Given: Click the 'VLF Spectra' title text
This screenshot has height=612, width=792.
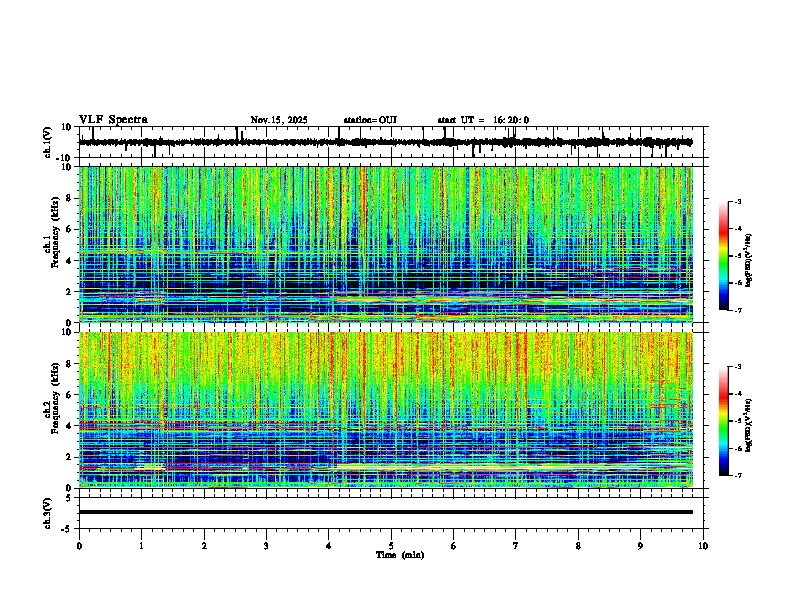Looking at the screenshot, I should [113, 120].
